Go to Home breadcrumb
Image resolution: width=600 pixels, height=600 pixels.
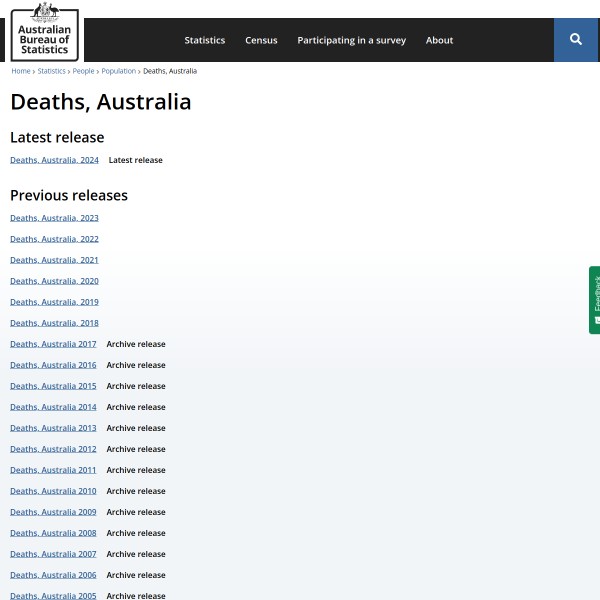click(20, 71)
